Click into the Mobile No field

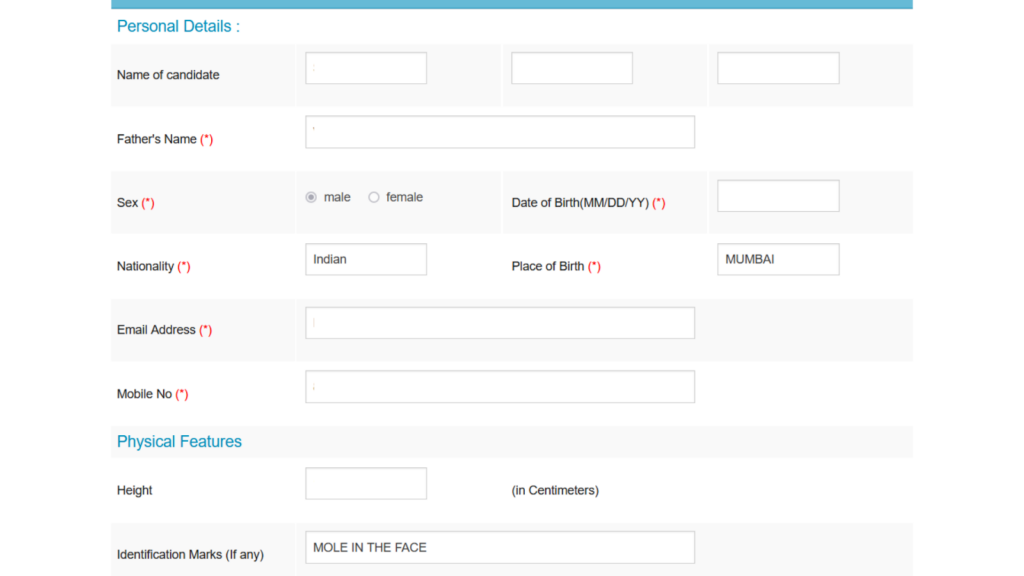(500, 387)
